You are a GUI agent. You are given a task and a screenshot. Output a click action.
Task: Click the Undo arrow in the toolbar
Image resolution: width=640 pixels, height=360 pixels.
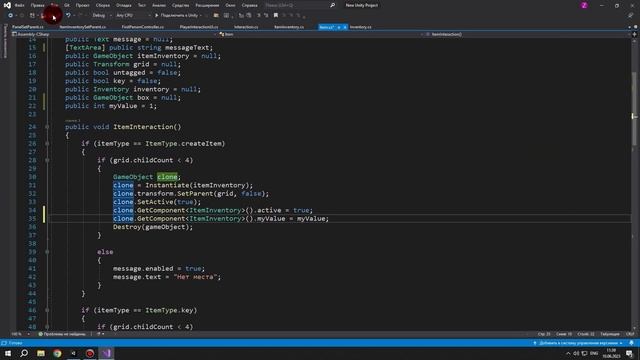click(x=68, y=16)
